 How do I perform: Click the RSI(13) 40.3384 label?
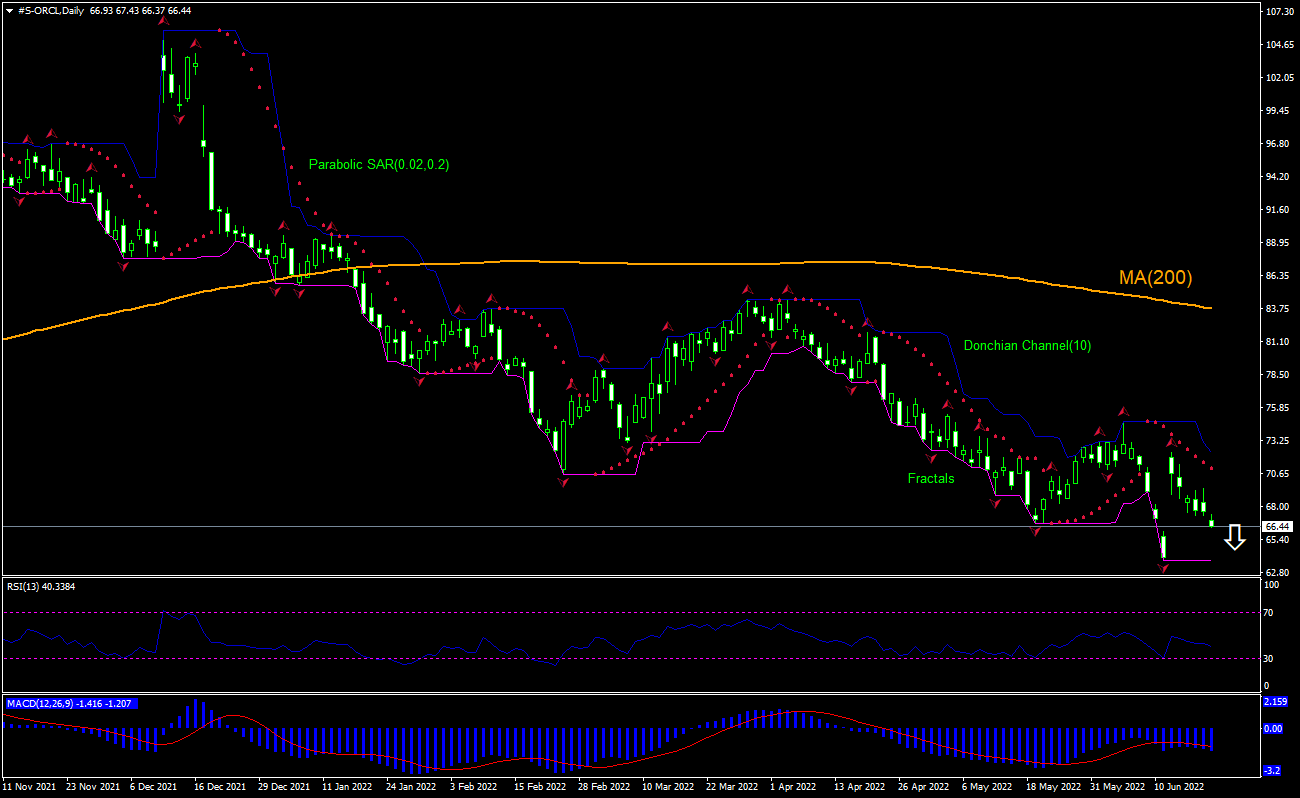[40, 587]
